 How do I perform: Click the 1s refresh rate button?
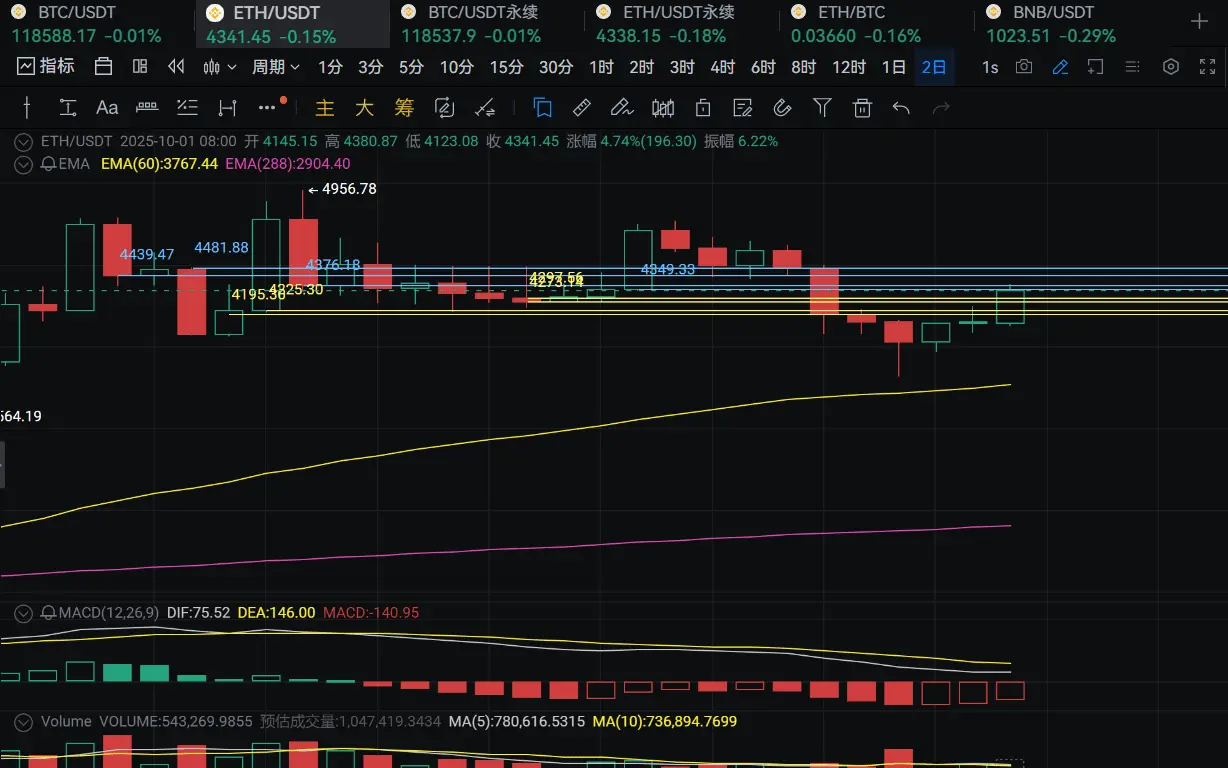click(x=989, y=67)
